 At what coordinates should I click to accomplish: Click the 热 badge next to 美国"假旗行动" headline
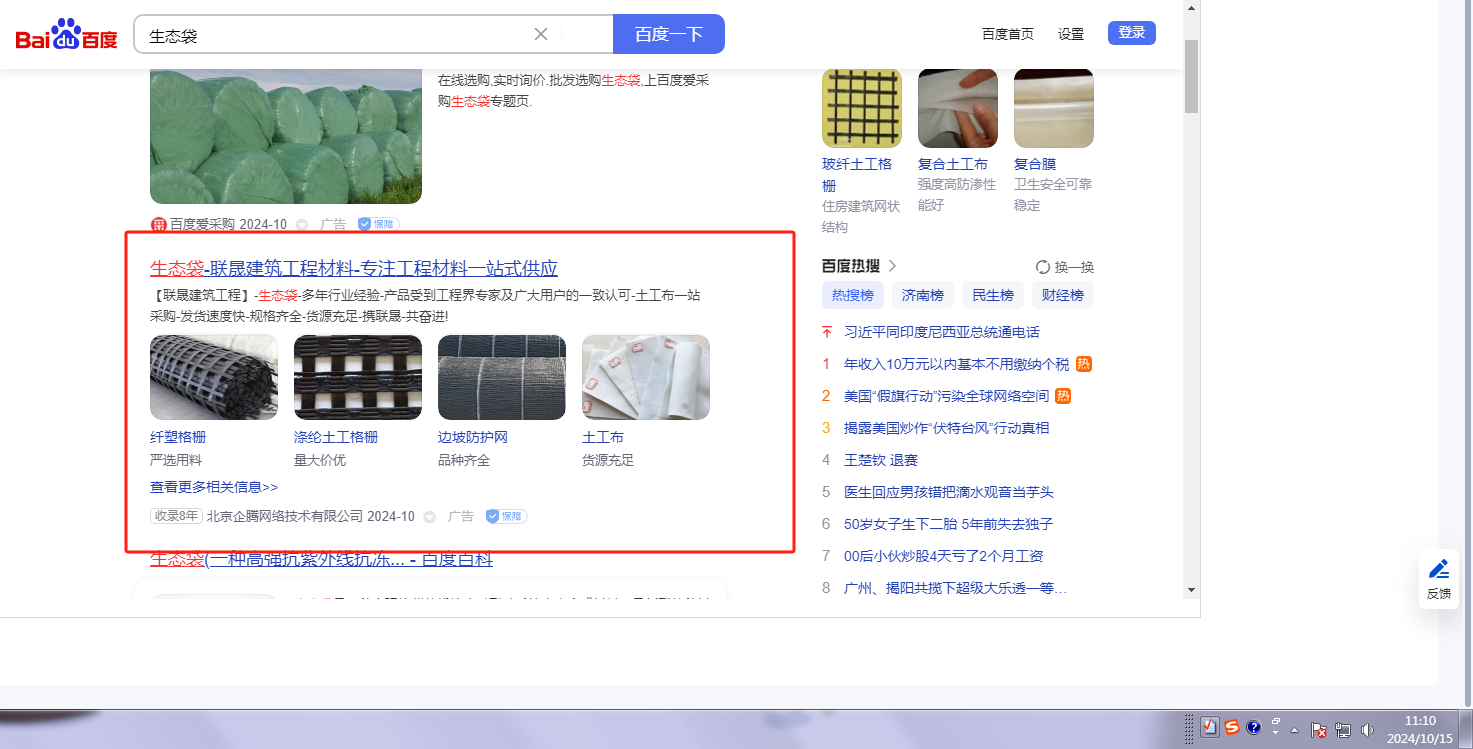click(x=1063, y=396)
